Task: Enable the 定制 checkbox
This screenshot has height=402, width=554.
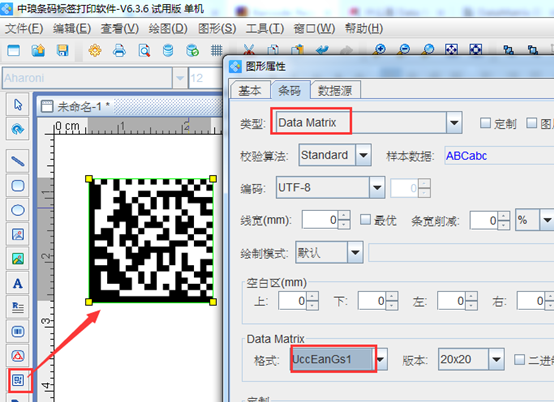Action: click(485, 123)
